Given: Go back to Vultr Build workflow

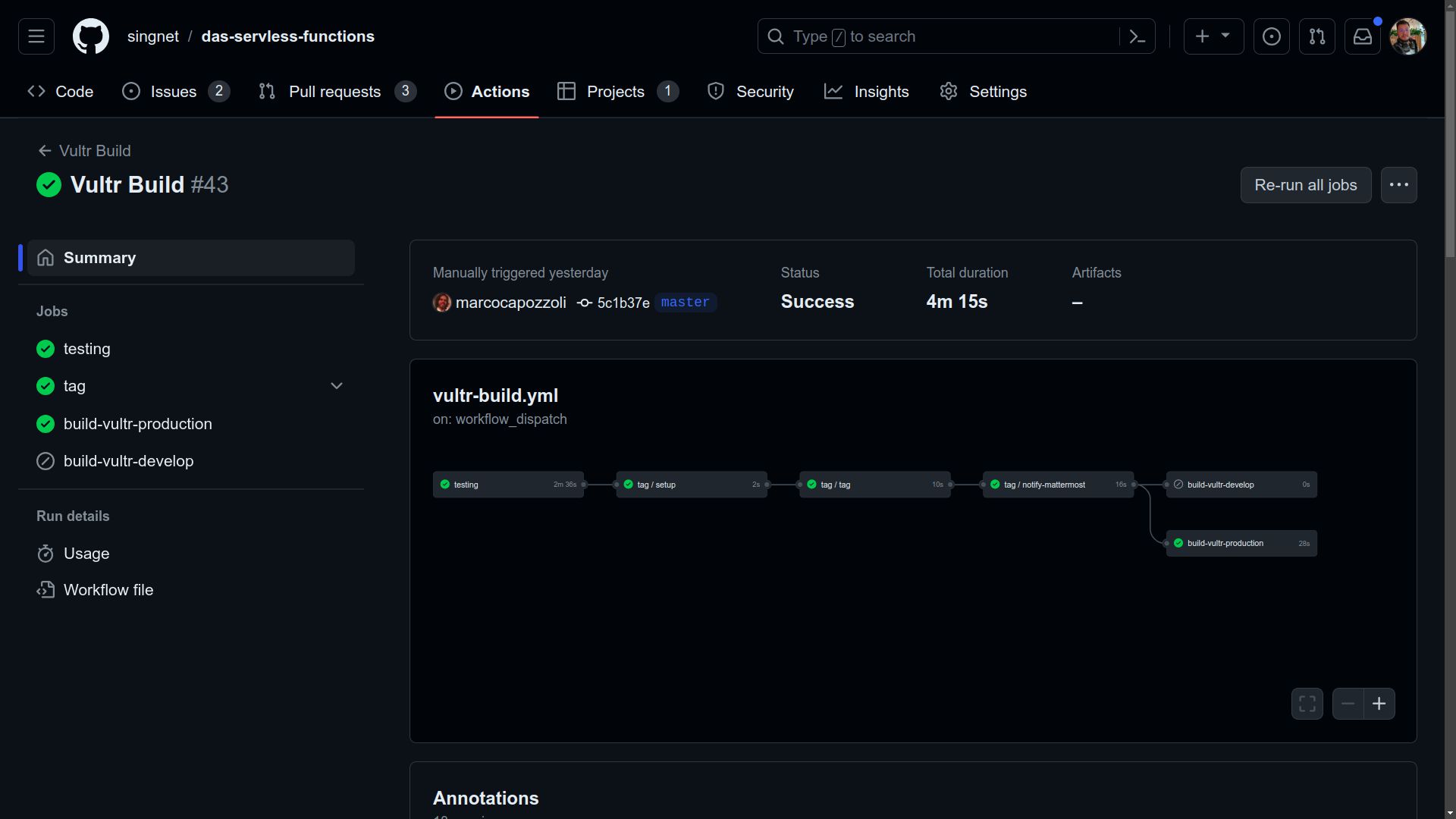Looking at the screenshot, I should [x=85, y=151].
